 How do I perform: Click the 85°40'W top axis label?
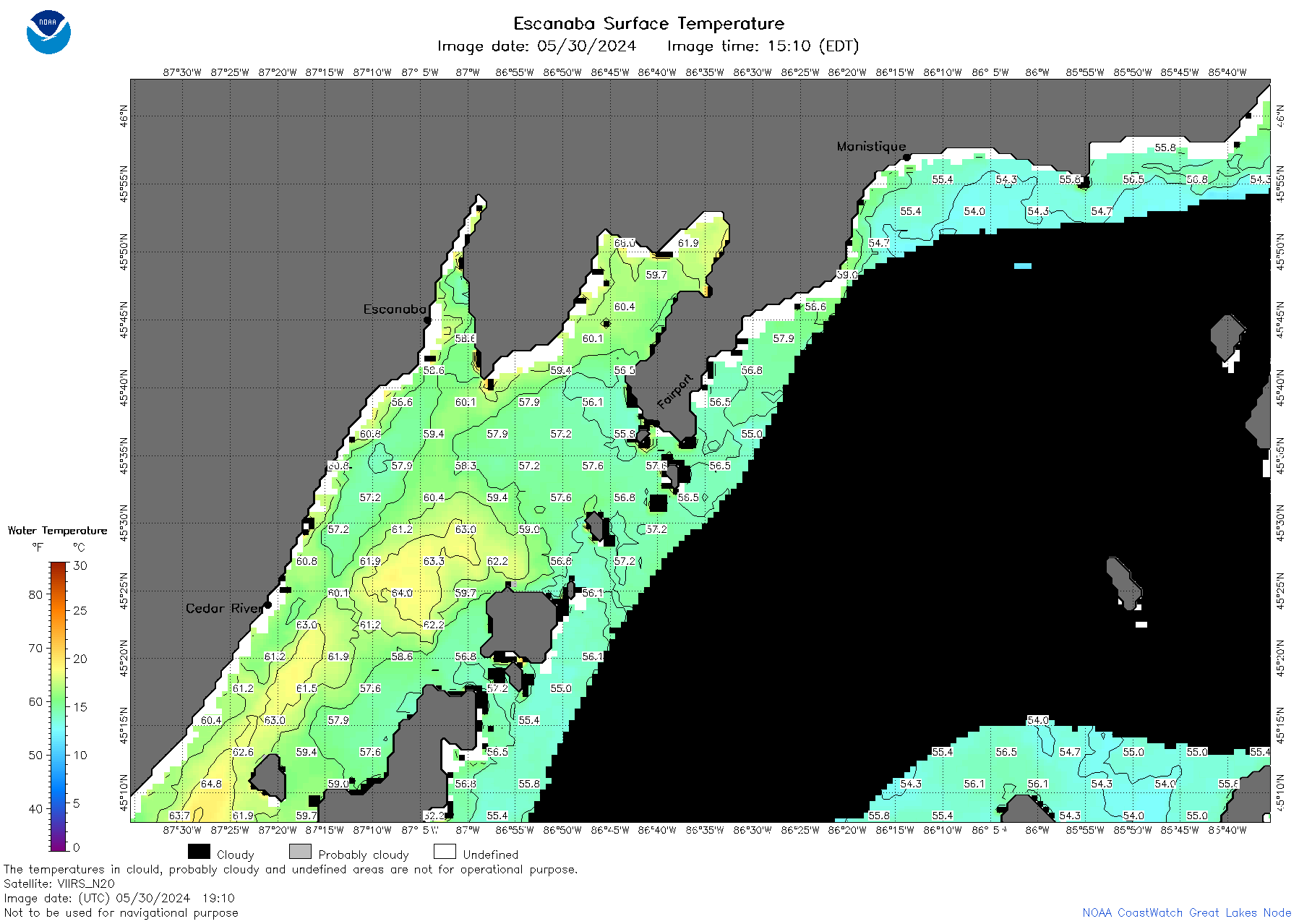(x=1227, y=72)
